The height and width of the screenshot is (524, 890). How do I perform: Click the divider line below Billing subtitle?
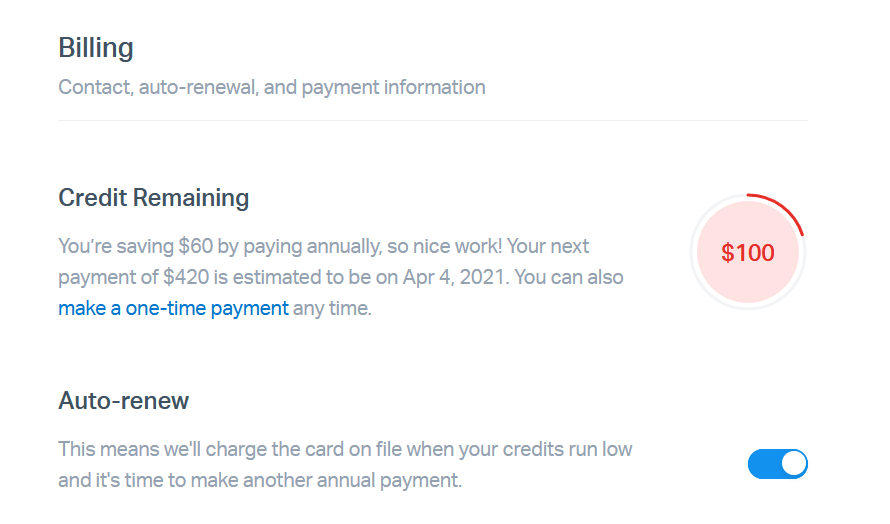pyautogui.click(x=432, y=121)
